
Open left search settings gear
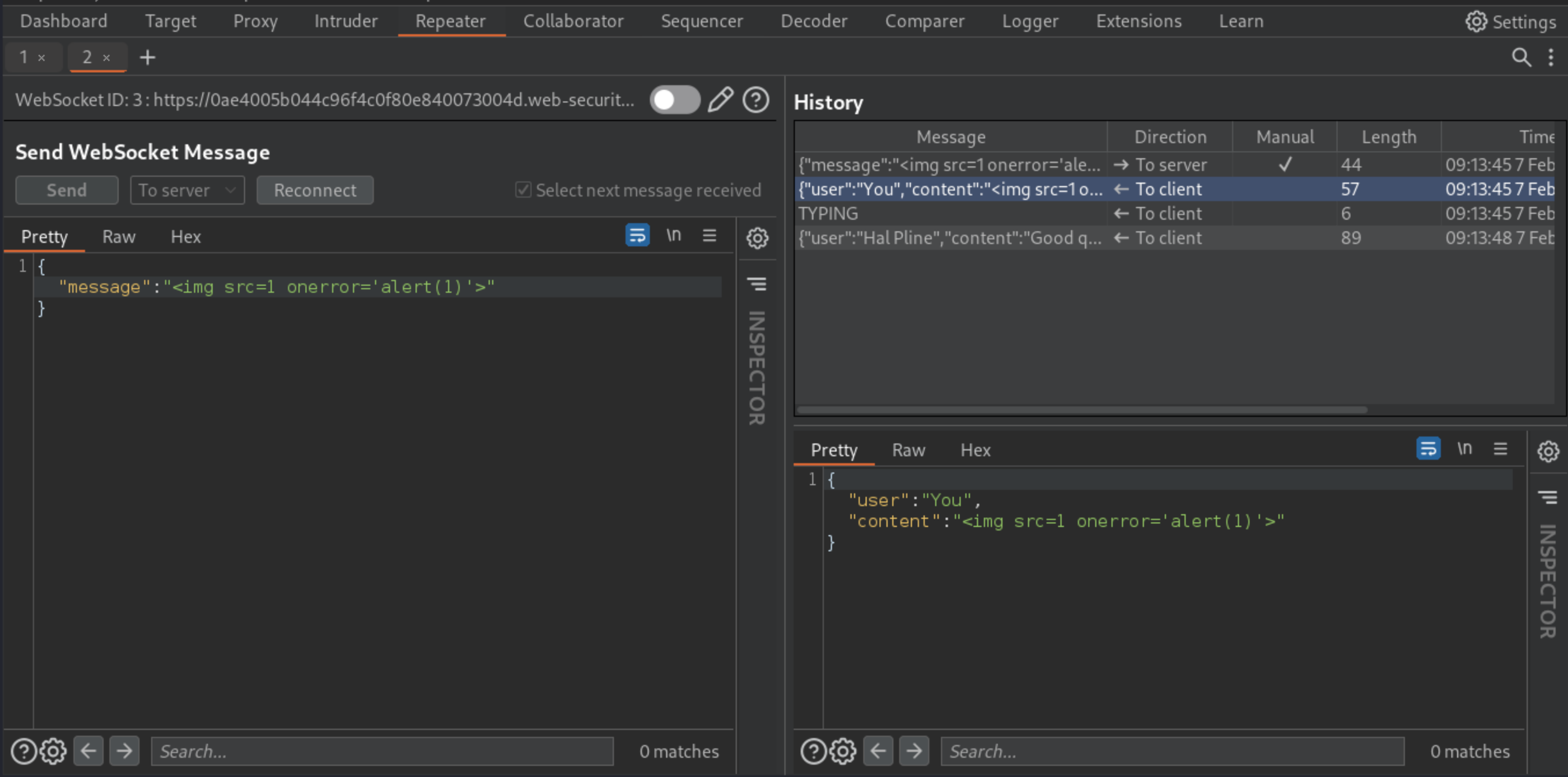(x=53, y=751)
